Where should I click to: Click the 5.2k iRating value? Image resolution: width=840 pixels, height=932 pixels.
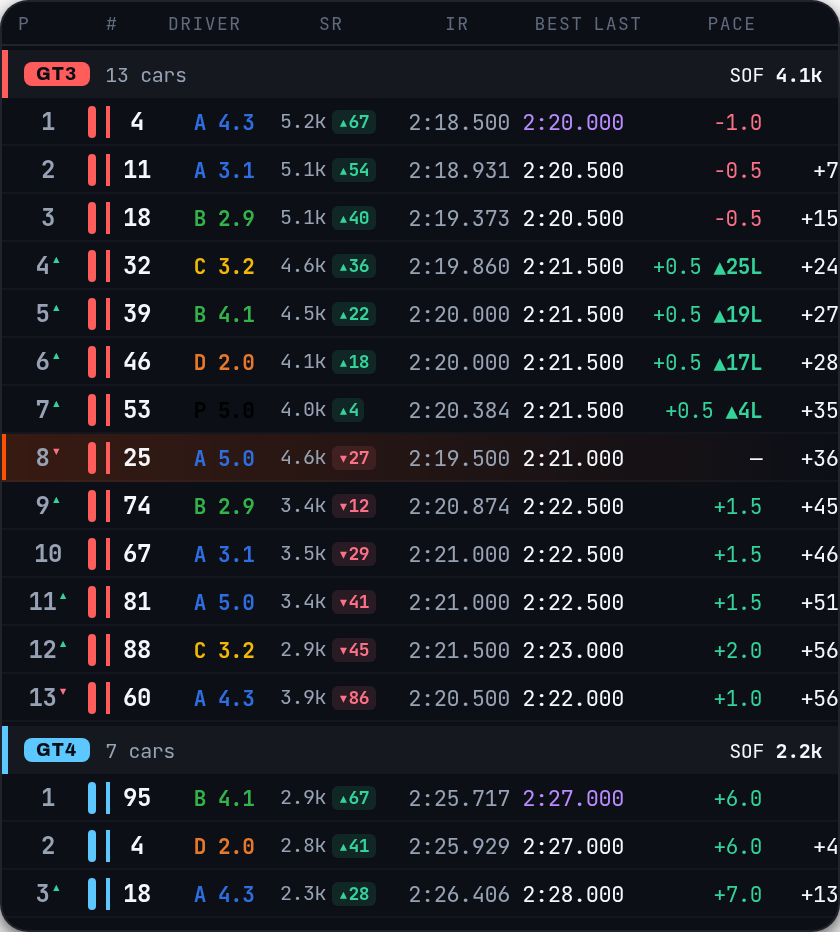(x=303, y=122)
